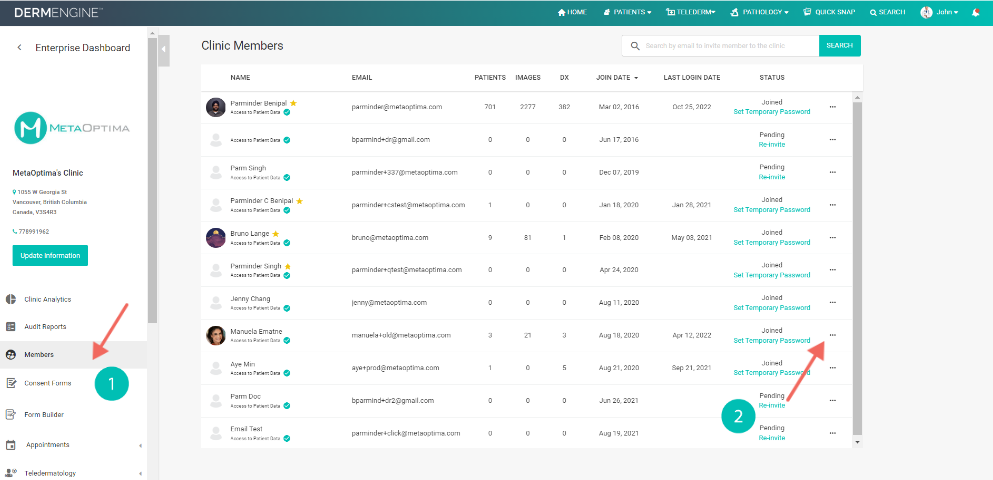Click the clinic address location pin icon
Image resolution: width=993 pixels, height=480 pixels.
tap(14, 192)
